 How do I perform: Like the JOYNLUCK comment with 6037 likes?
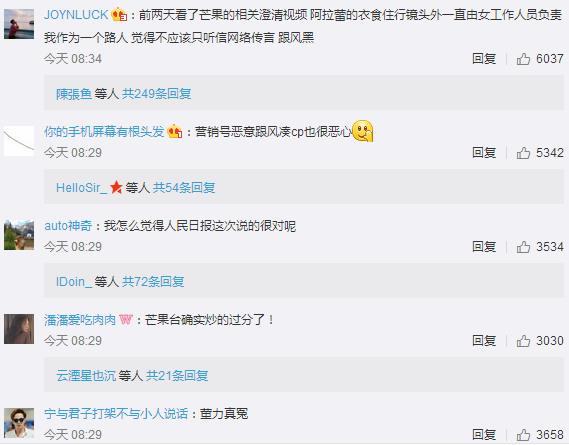523,59
